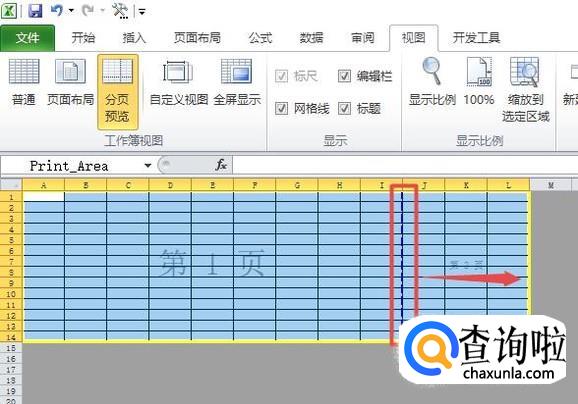Open the File (文件) tab
Image resolution: width=578 pixels, height=404 pixels.
[x=28, y=38]
